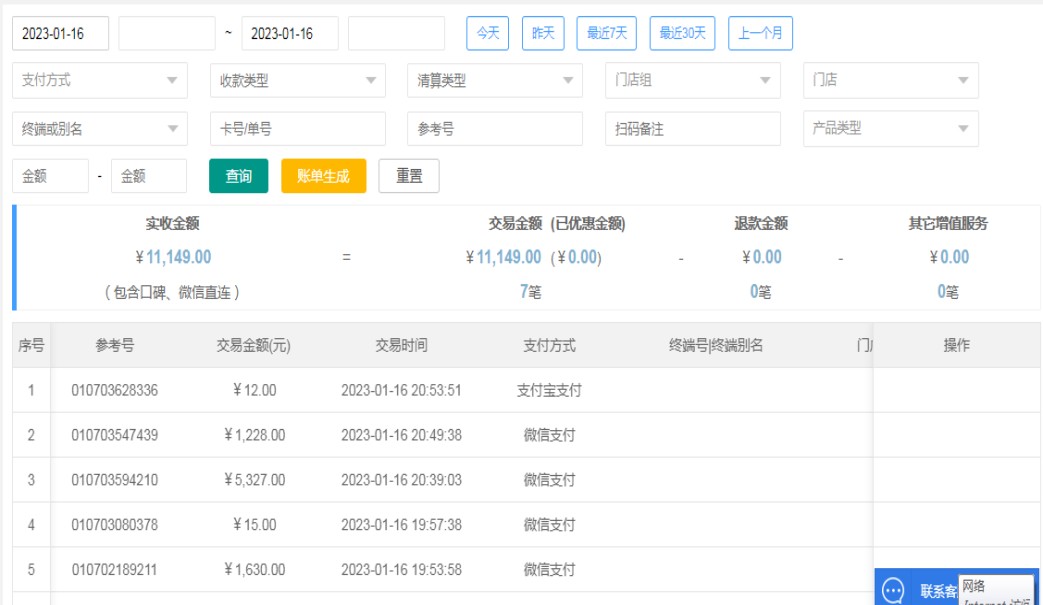1043x605 pixels.
Task: Click the start date field 2023-01-16
Action: click(x=60, y=33)
